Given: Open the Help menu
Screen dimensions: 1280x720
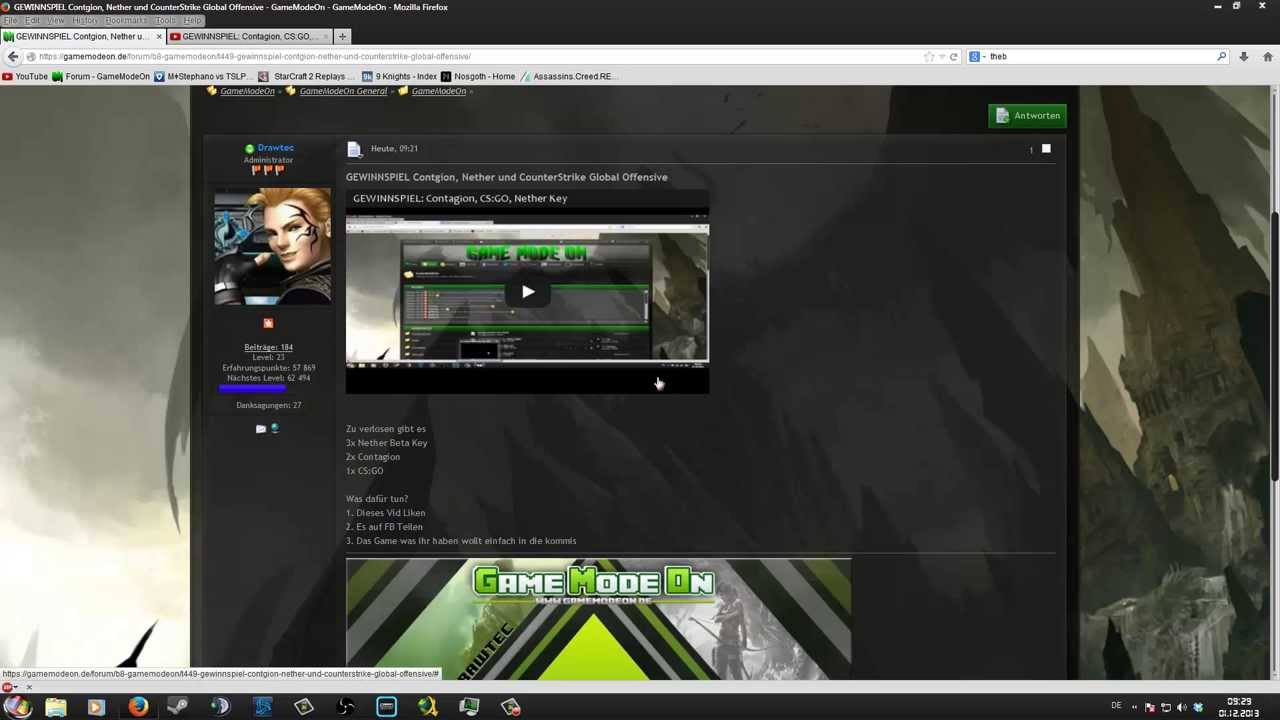Looking at the screenshot, I should (192, 20).
